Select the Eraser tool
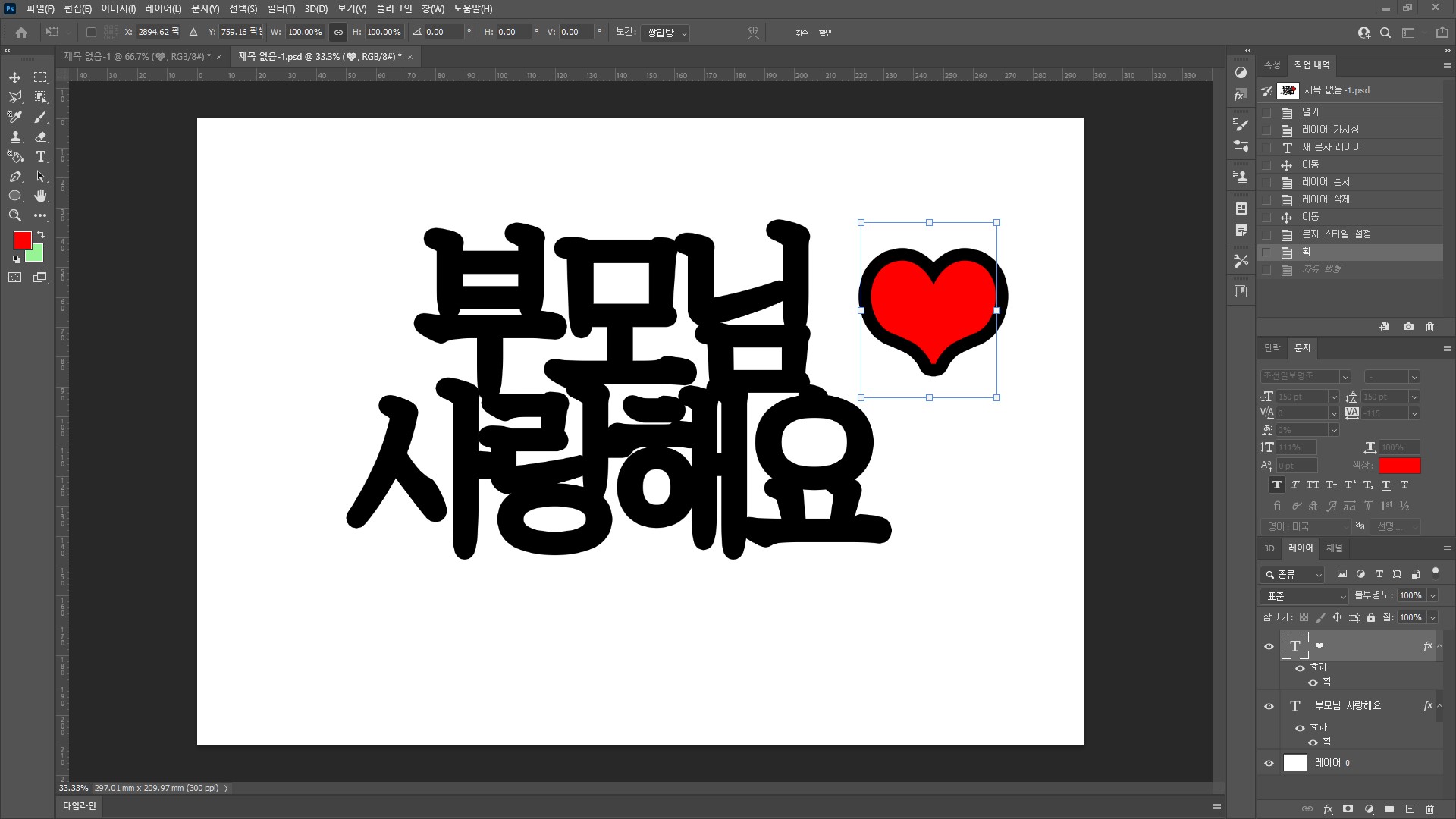Image resolution: width=1456 pixels, height=819 pixels. tap(41, 136)
